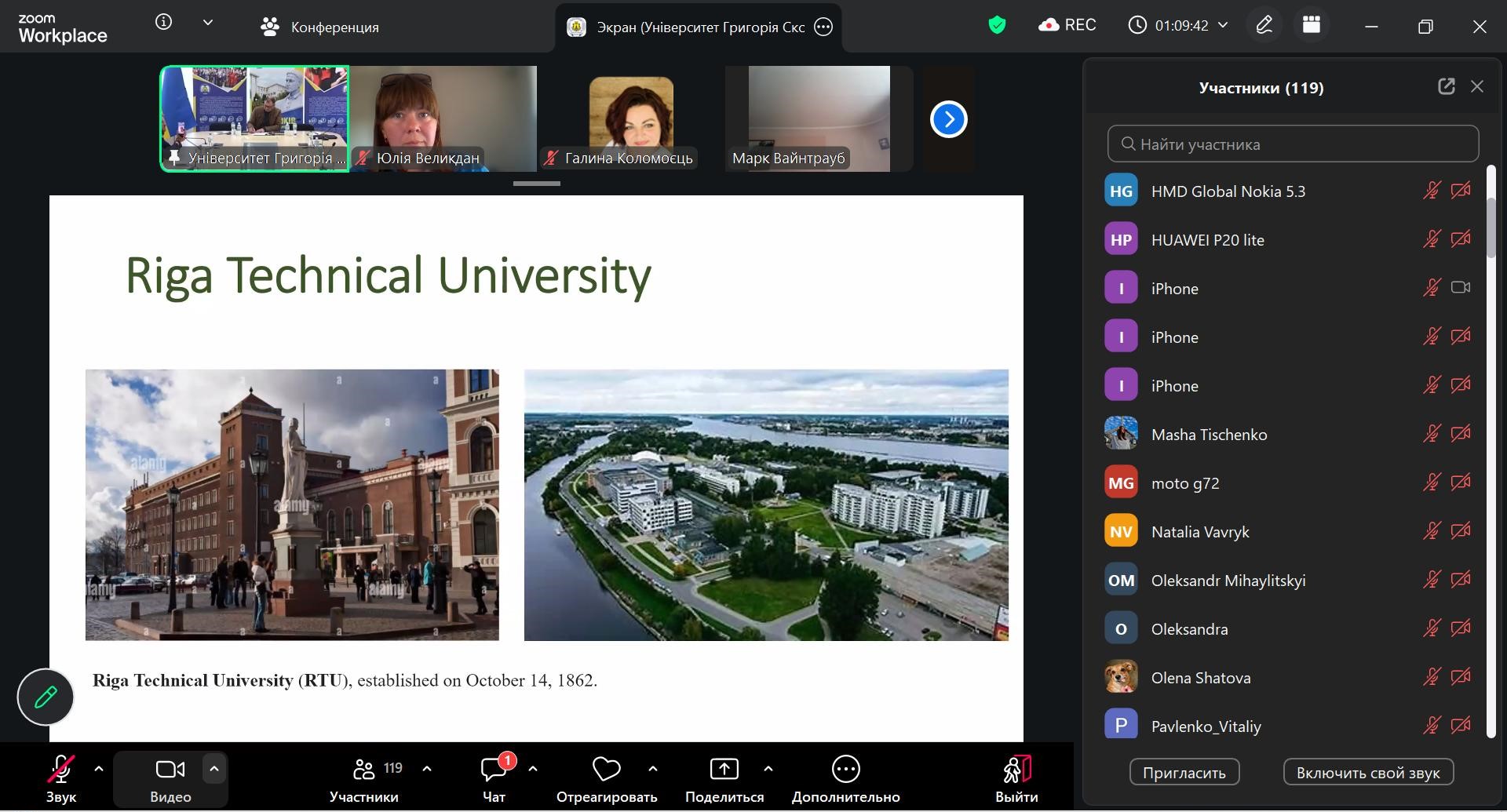
Task: Click the Leave meeting icon
Action: pyautogui.click(x=1016, y=770)
